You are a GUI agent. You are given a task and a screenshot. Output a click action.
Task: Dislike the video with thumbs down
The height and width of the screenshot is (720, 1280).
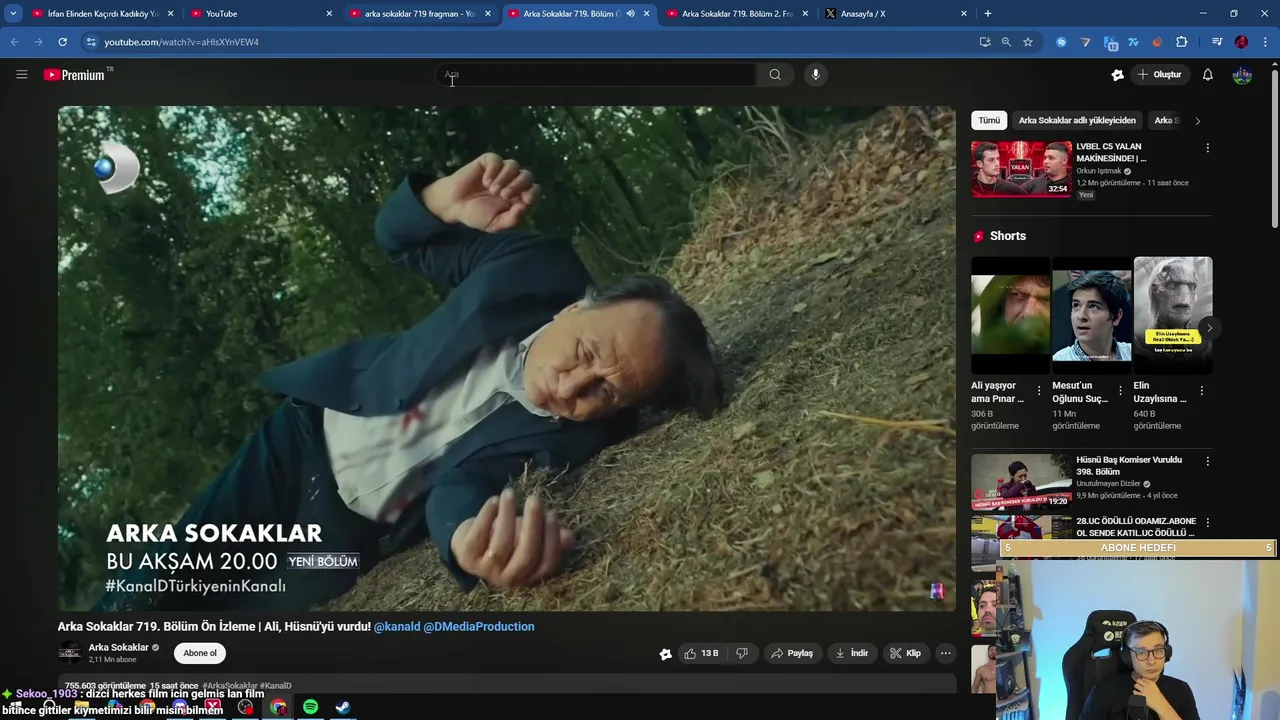click(742, 653)
